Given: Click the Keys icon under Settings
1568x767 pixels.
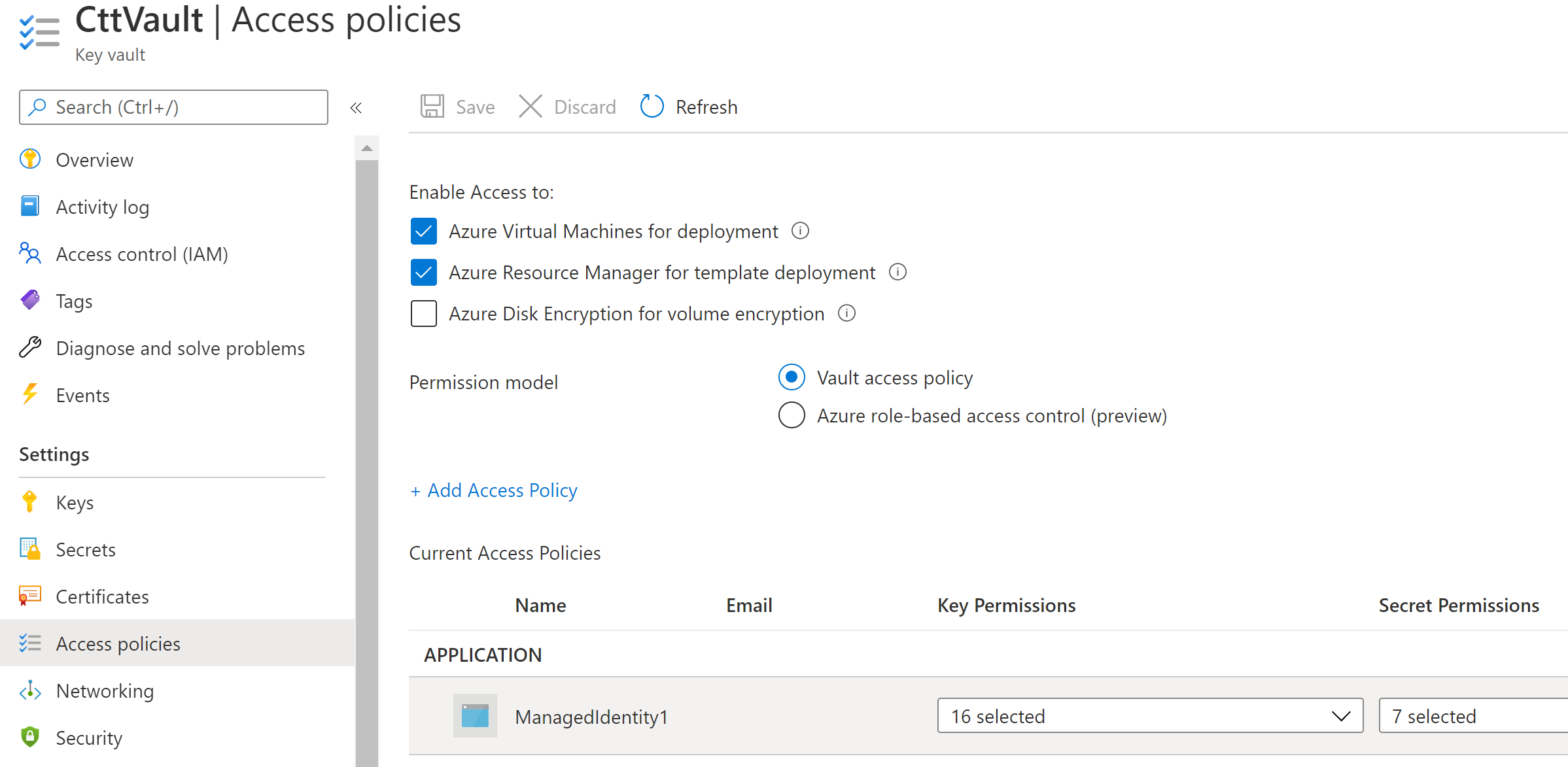Looking at the screenshot, I should (x=31, y=502).
